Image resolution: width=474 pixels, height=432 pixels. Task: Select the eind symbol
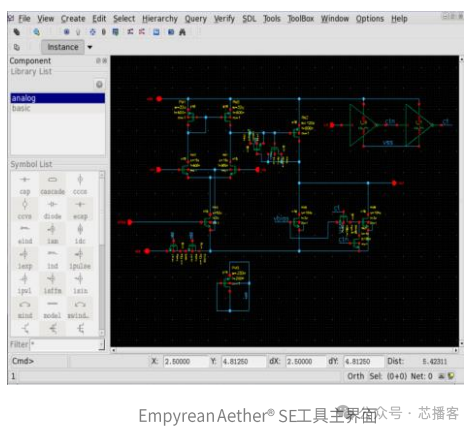pyautogui.click(x=25, y=235)
